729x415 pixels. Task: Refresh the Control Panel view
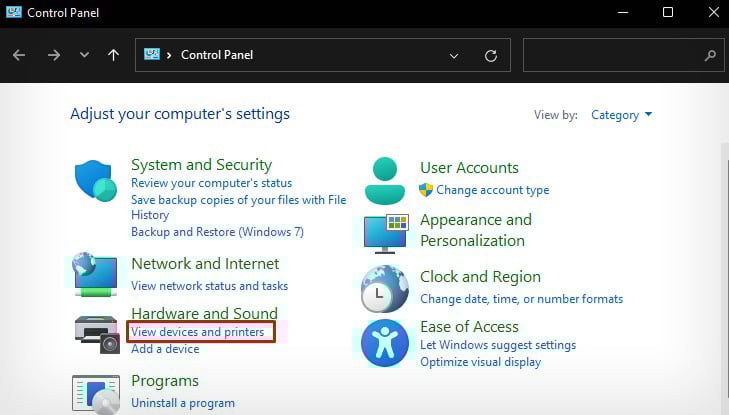point(491,56)
